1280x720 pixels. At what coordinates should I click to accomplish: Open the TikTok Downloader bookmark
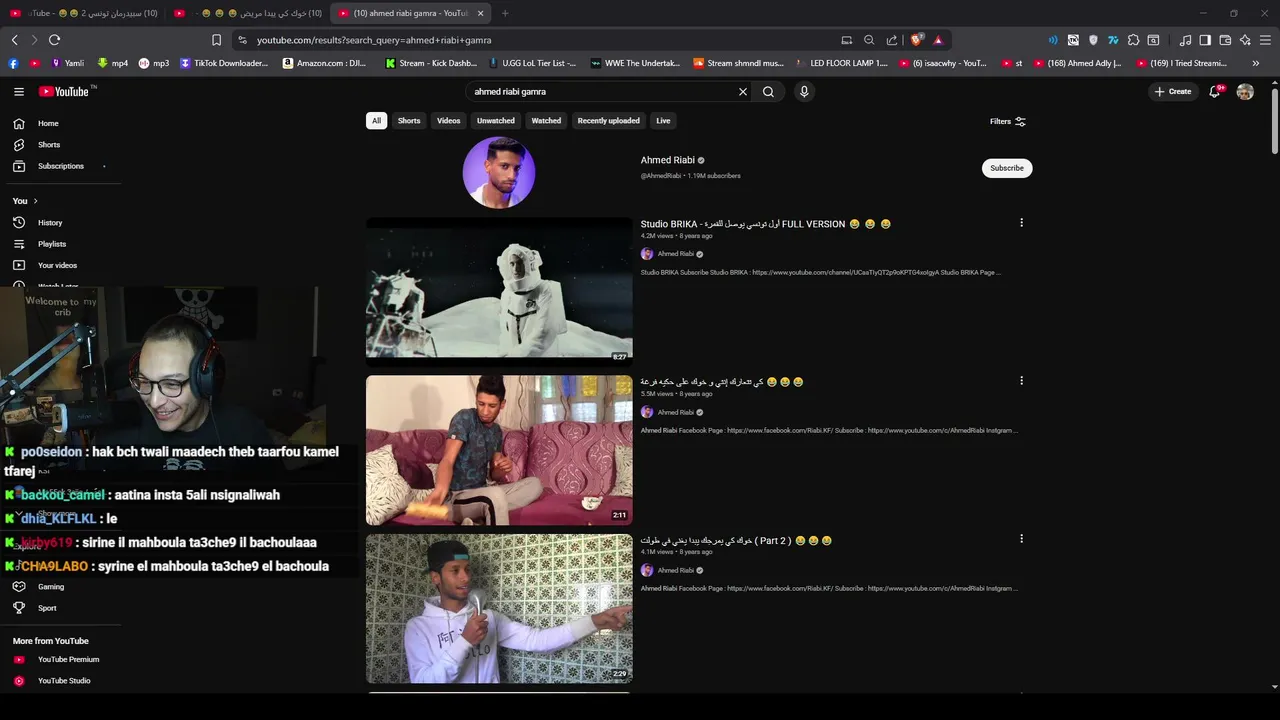point(224,63)
